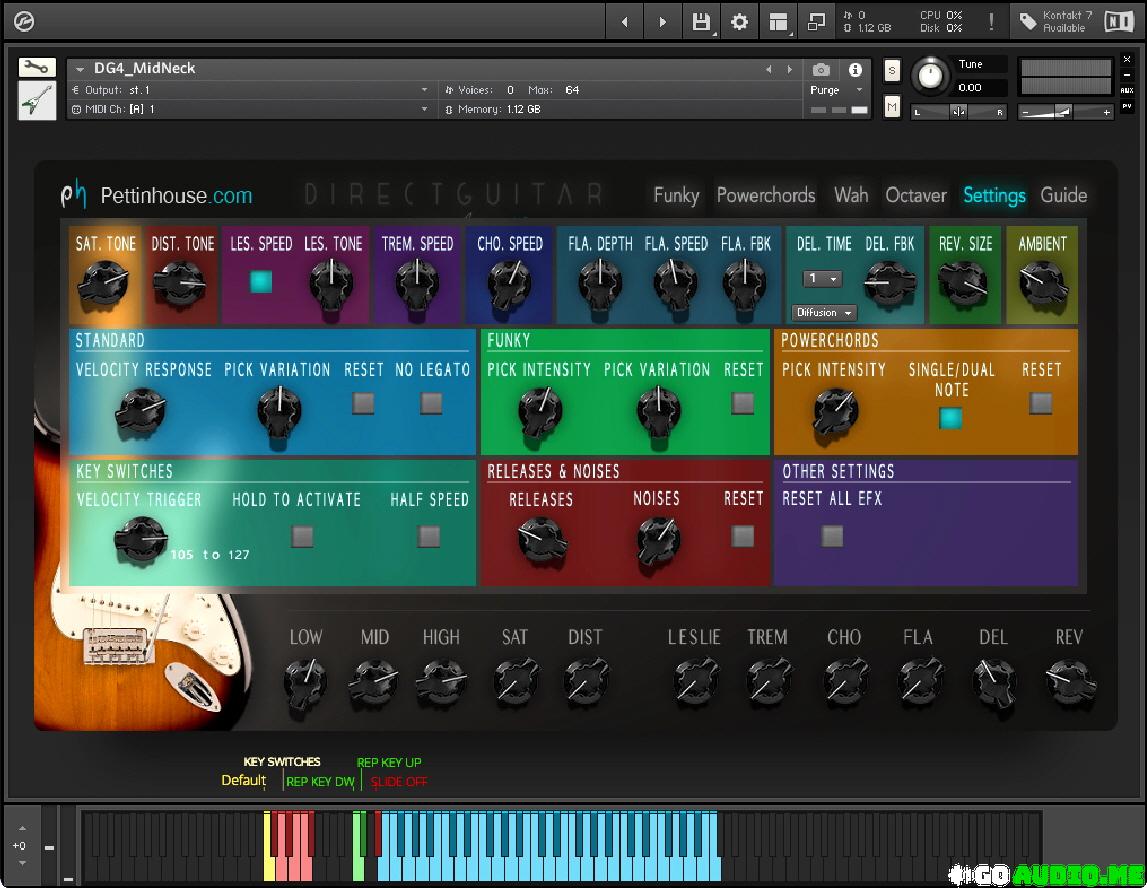Click Releases & Noises RESET button
This screenshot has height=888, width=1147.
pyautogui.click(x=743, y=536)
